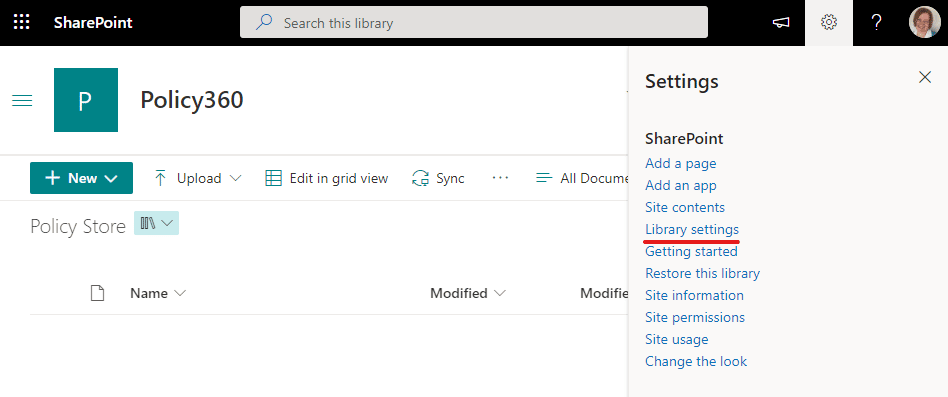Open Site permissions link

(x=695, y=317)
